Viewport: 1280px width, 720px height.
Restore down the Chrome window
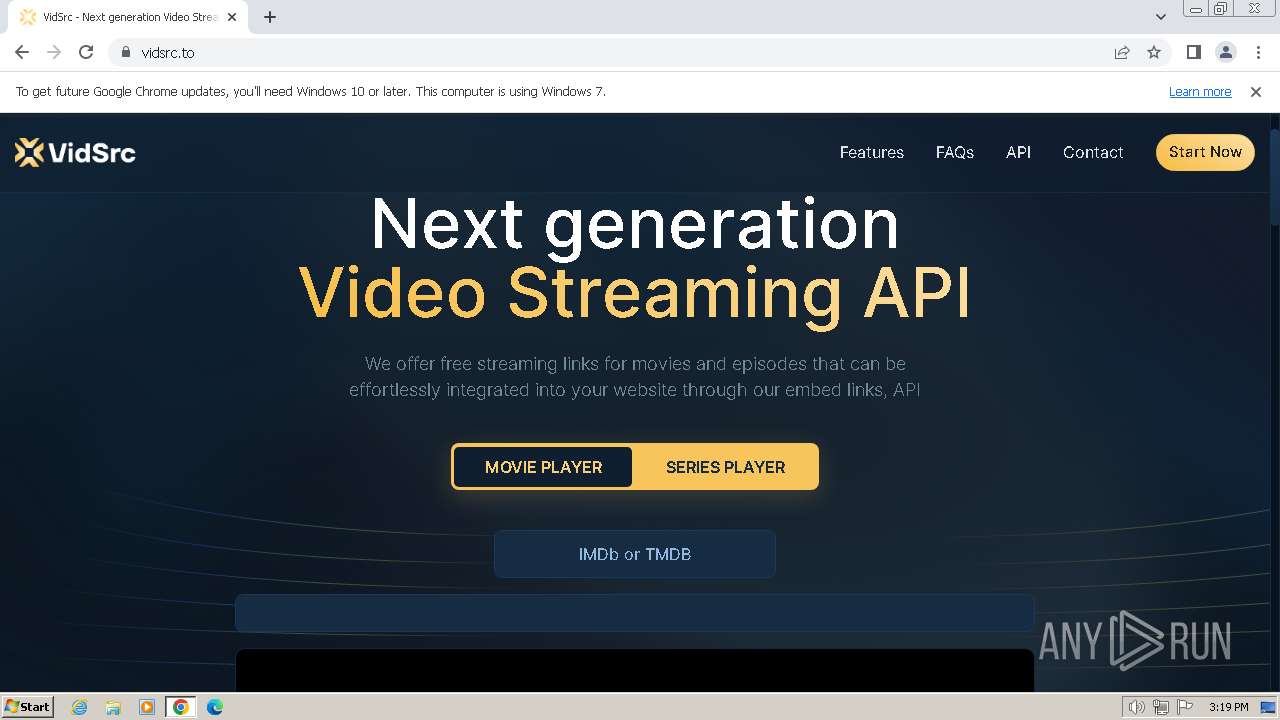[x=1222, y=9]
